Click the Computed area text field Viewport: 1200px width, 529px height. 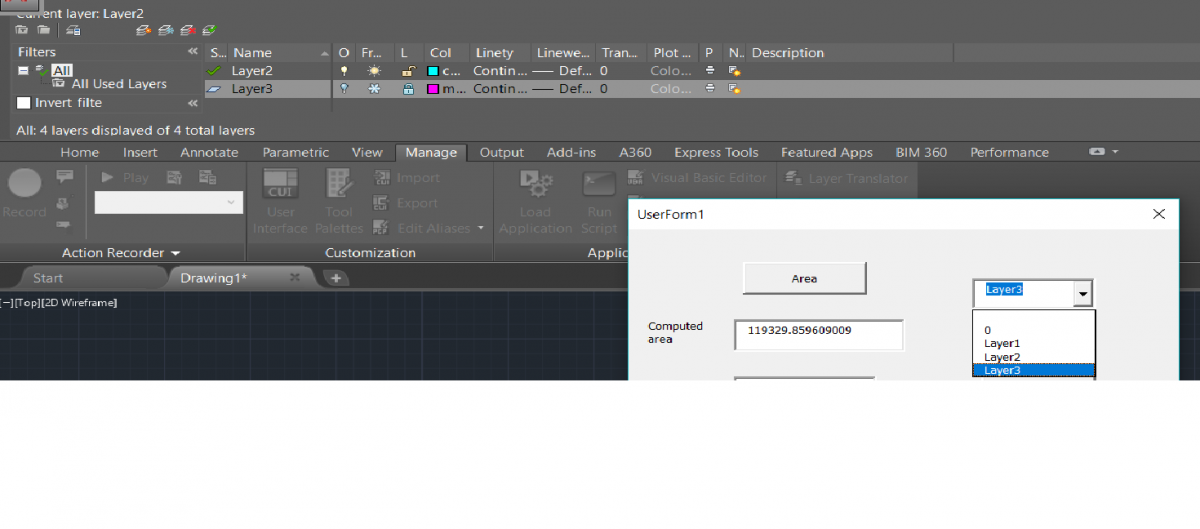point(818,335)
